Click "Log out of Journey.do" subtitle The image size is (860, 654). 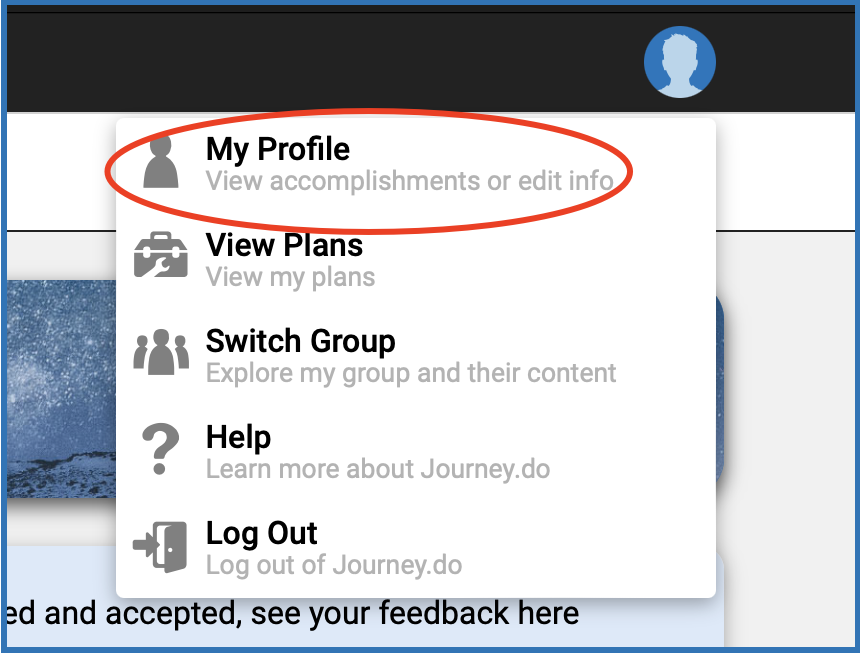334,565
